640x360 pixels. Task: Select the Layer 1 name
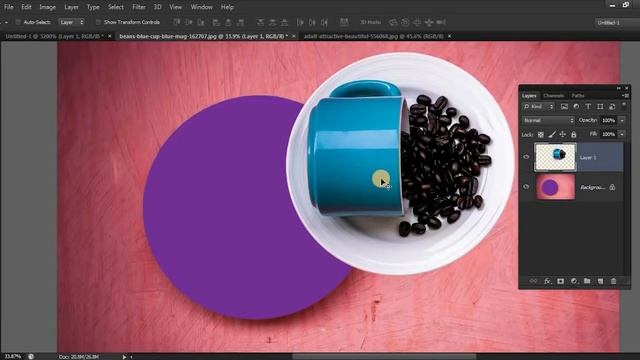pyautogui.click(x=588, y=158)
